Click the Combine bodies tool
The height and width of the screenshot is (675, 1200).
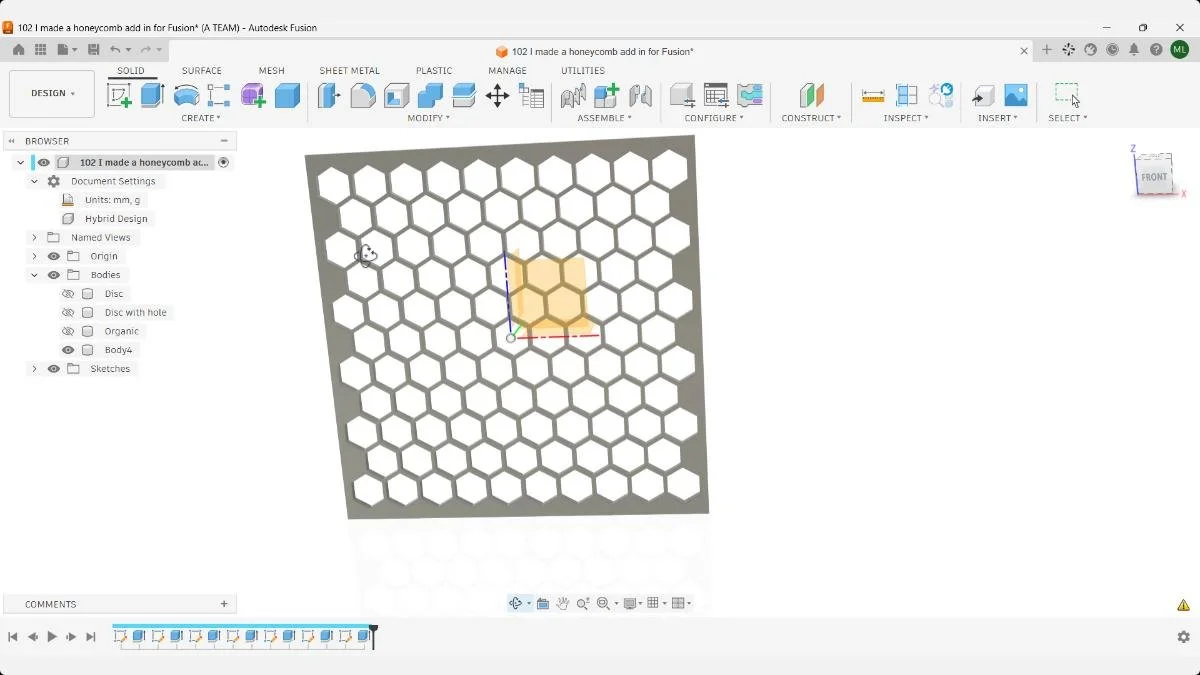pos(430,95)
